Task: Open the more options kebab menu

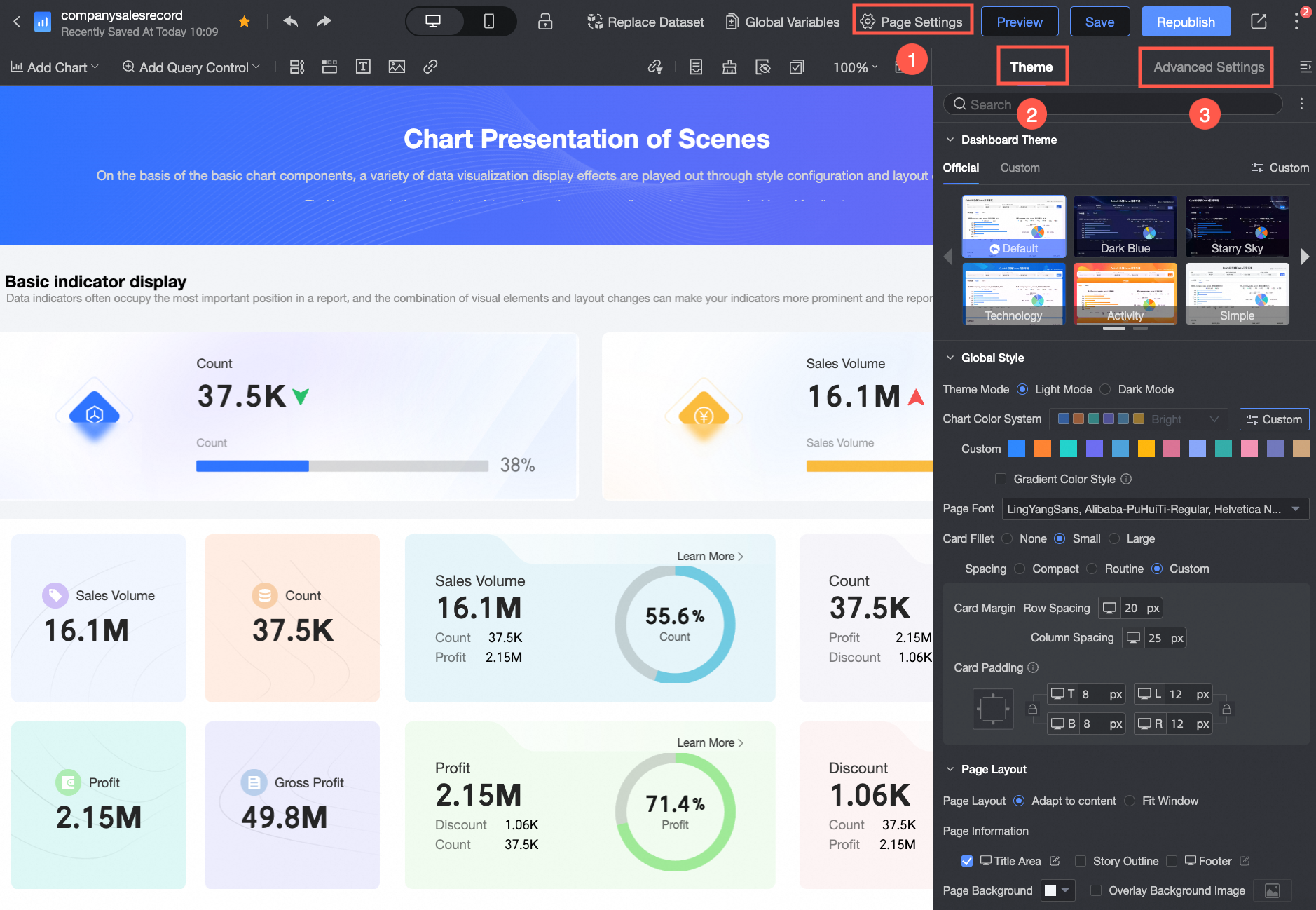Action: tap(1297, 22)
